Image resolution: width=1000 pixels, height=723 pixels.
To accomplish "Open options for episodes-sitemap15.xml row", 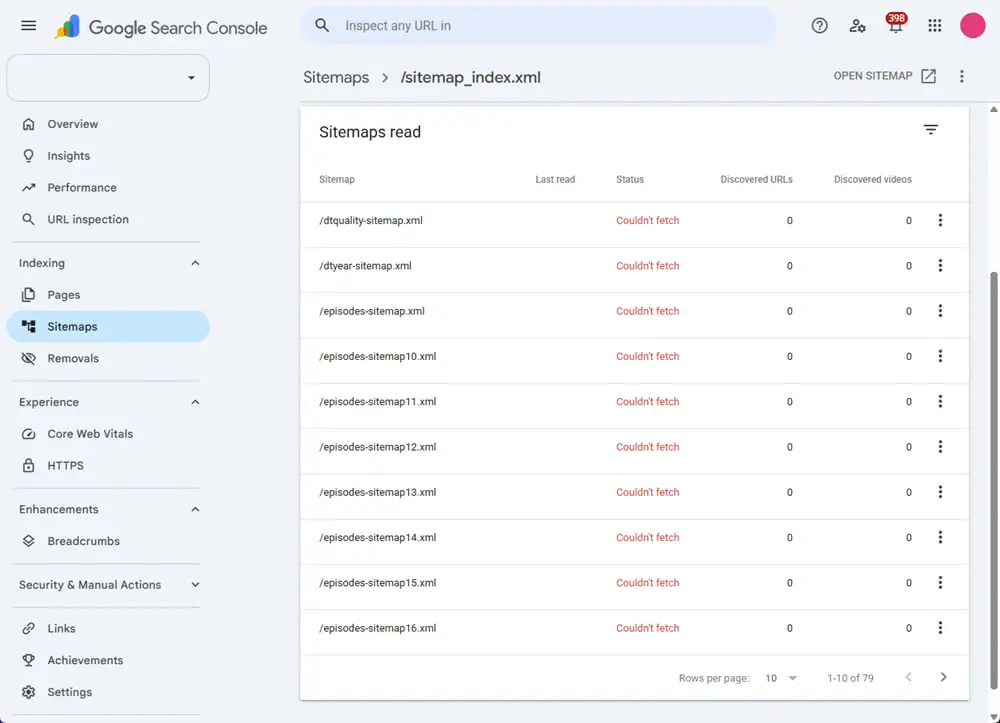I will pyautogui.click(x=940, y=582).
